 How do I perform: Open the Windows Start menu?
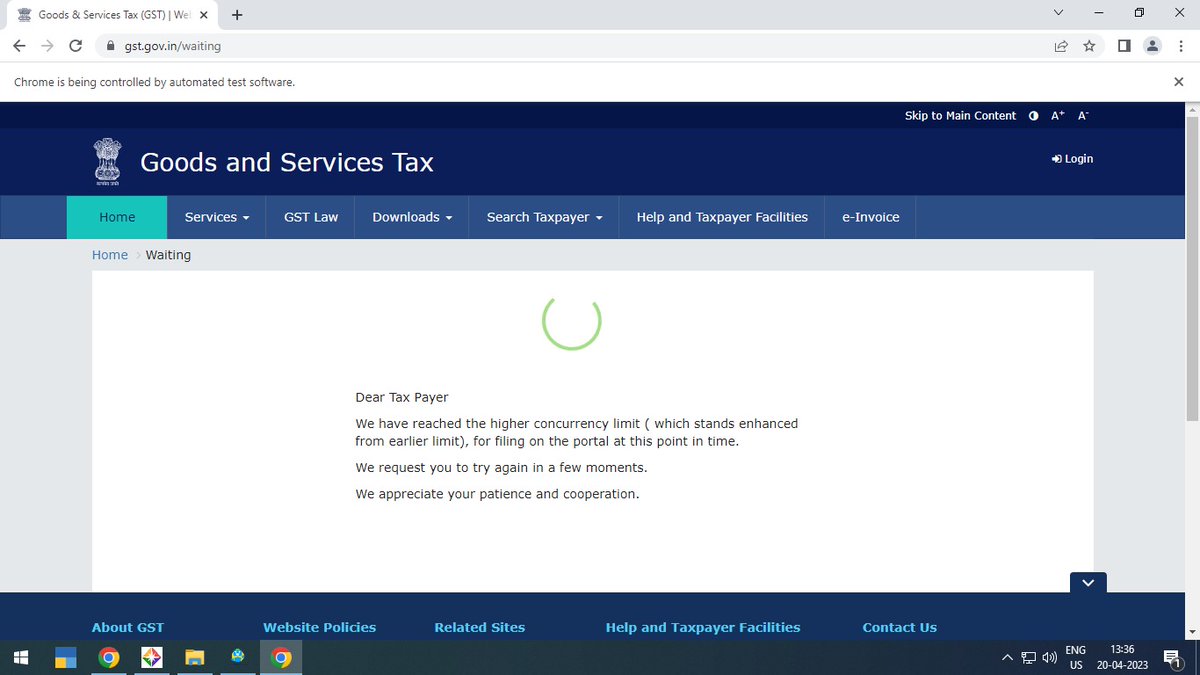(x=21, y=657)
